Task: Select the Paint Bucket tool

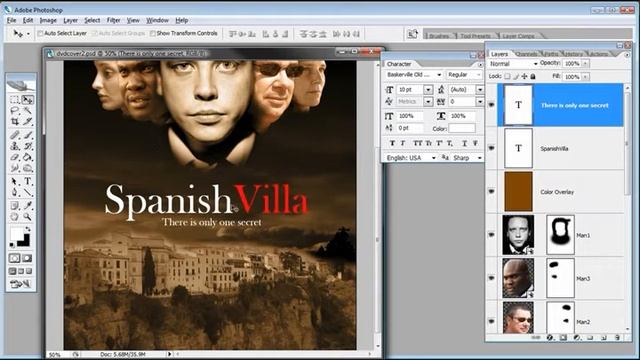Action: pos(27,157)
